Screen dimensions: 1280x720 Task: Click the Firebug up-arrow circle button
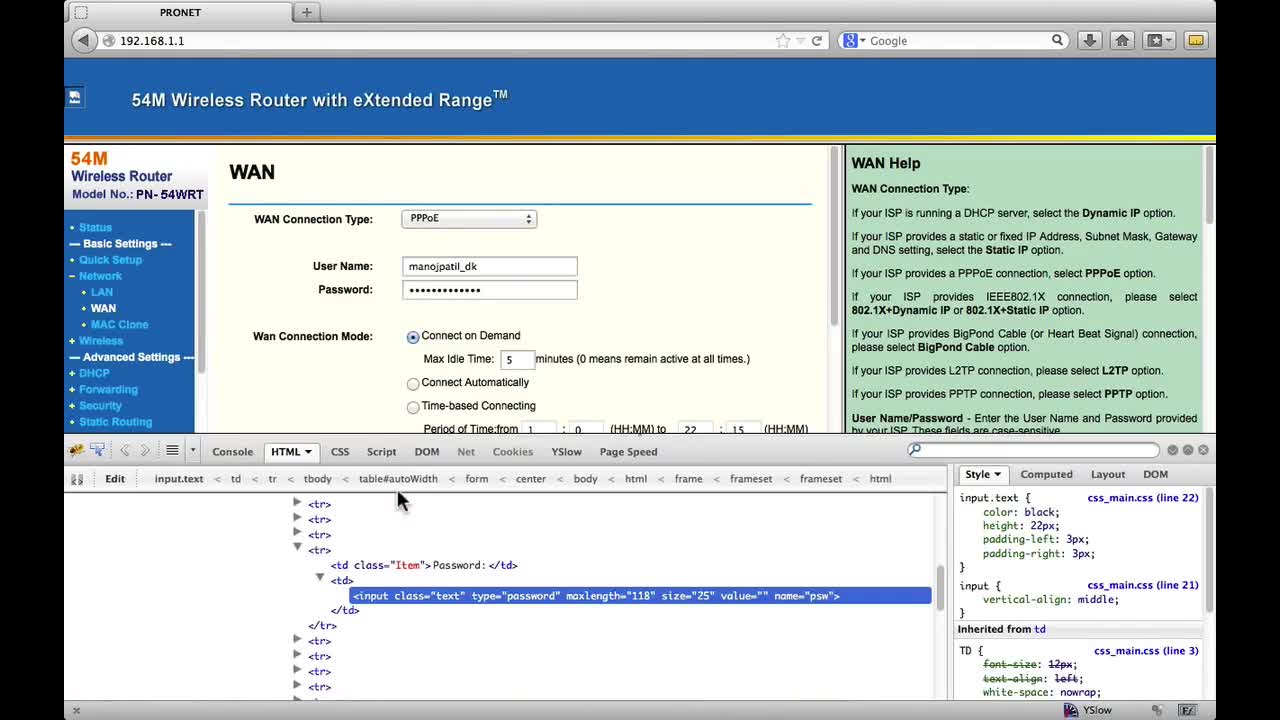(x=1188, y=450)
